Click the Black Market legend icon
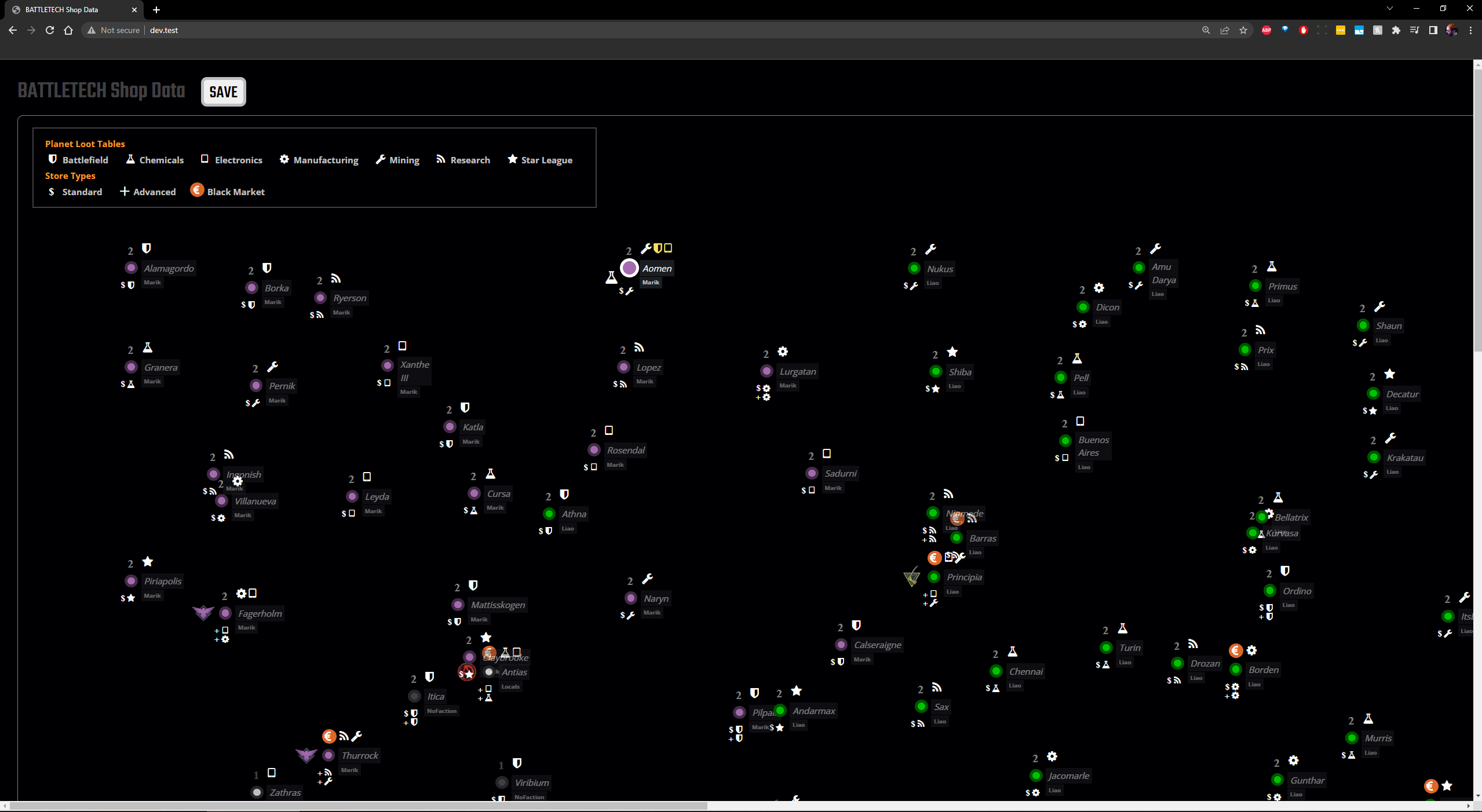The width and height of the screenshot is (1482, 812). (197, 191)
